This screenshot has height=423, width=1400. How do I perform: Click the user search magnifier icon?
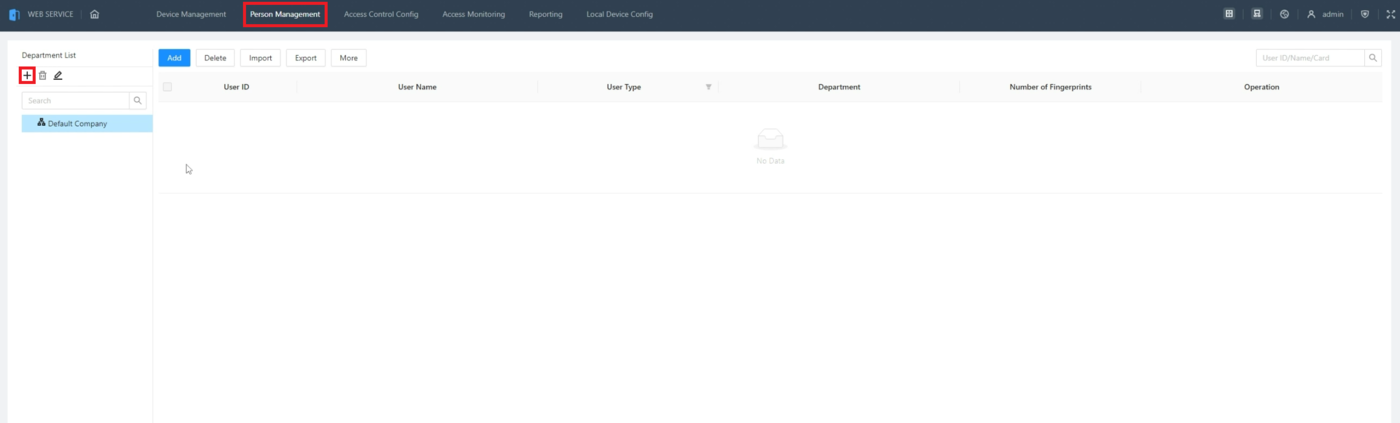coord(1373,58)
